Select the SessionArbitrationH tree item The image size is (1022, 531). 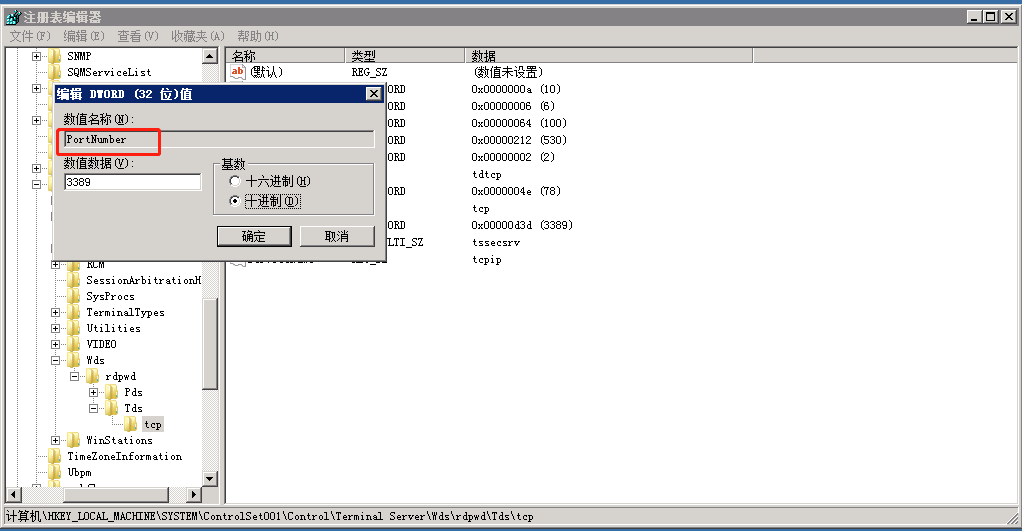(x=143, y=280)
